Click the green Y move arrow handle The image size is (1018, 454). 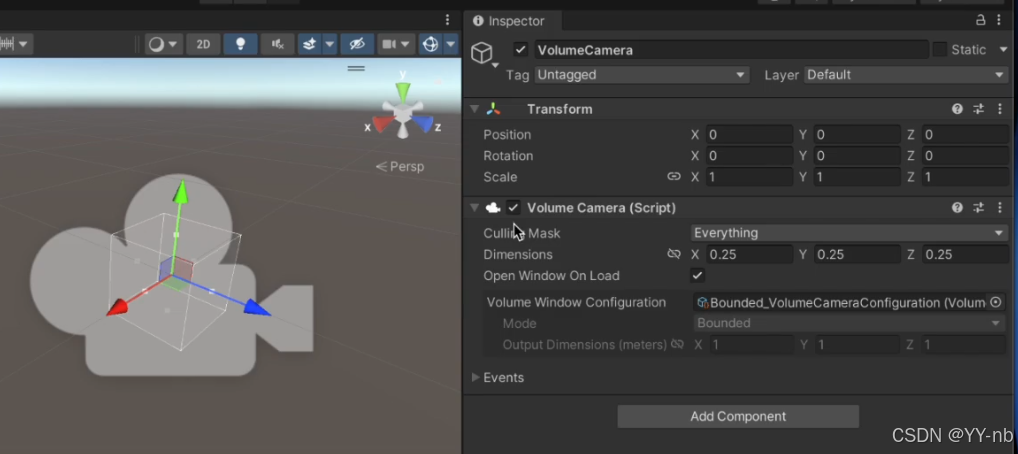tap(181, 191)
